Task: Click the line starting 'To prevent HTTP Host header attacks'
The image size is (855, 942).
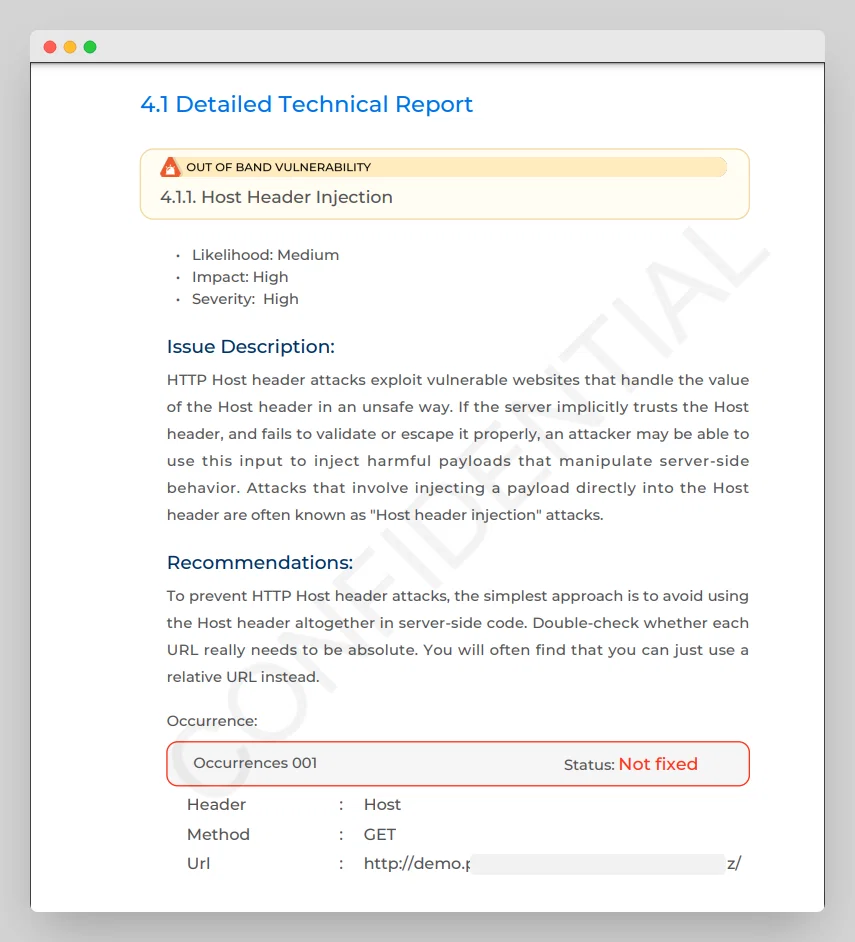Action: tap(458, 596)
